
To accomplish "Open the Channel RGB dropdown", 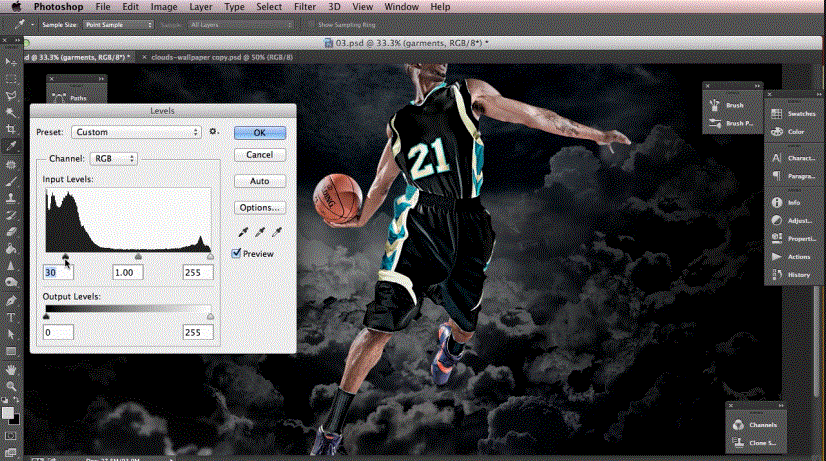I will click(x=114, y=159).
